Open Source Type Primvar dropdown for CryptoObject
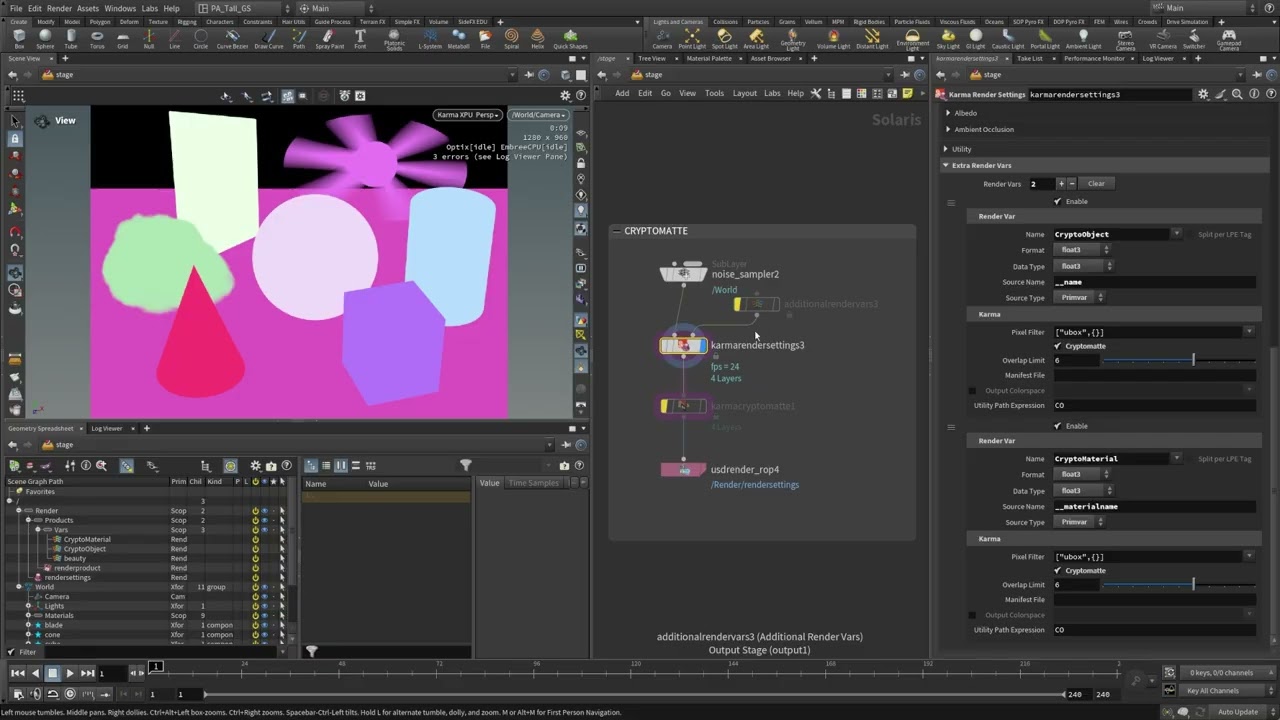Viewport: 1280px width, 720px height. click(1080, 298)
